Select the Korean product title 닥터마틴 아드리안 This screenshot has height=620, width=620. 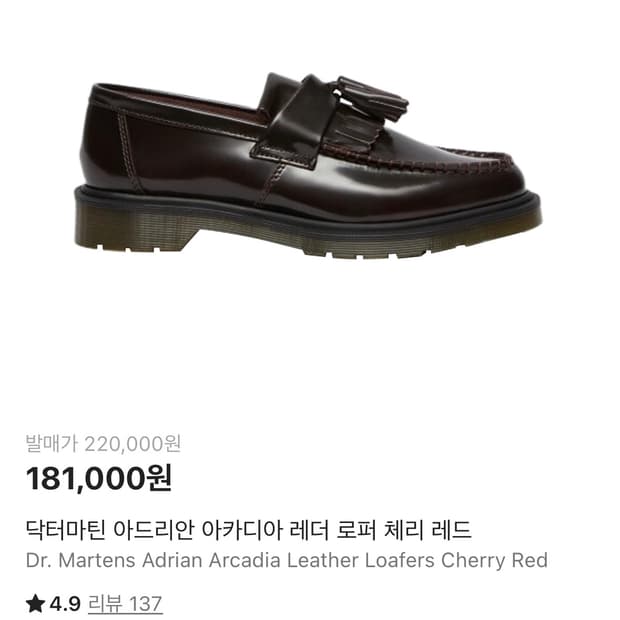[x=110, y=530]
